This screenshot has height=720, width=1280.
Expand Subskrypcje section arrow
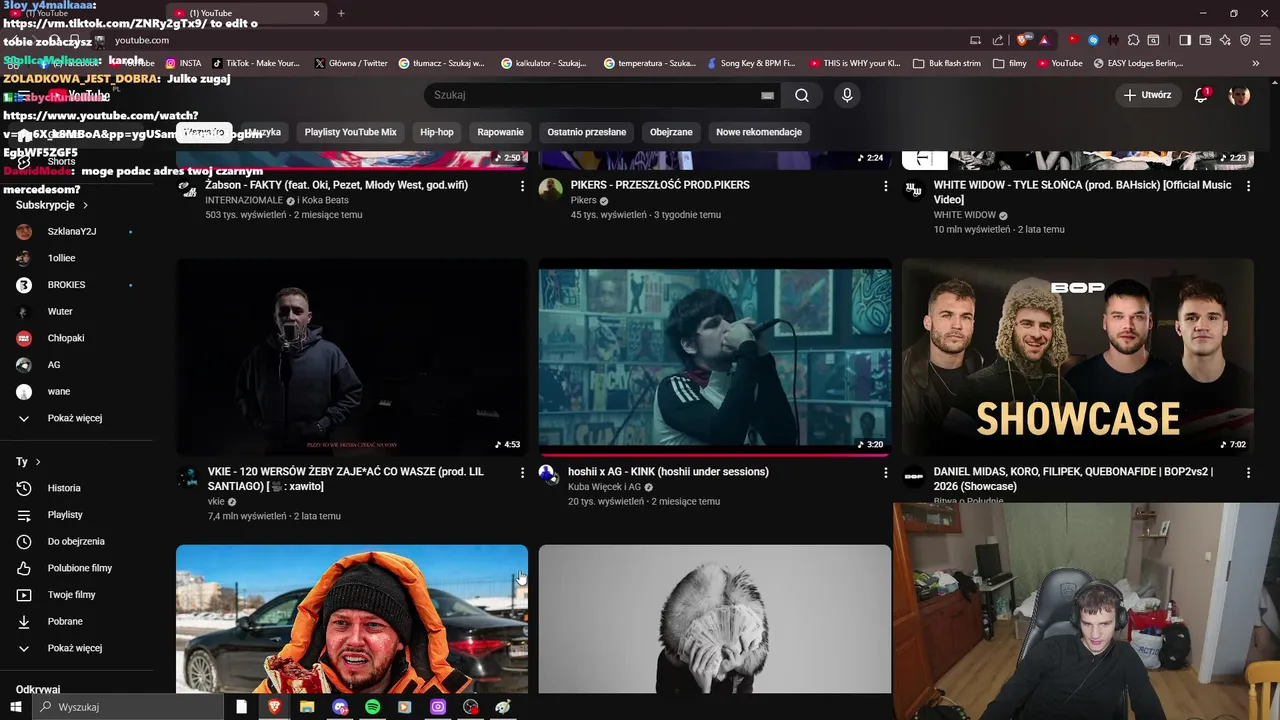click(x=85, y=205)
